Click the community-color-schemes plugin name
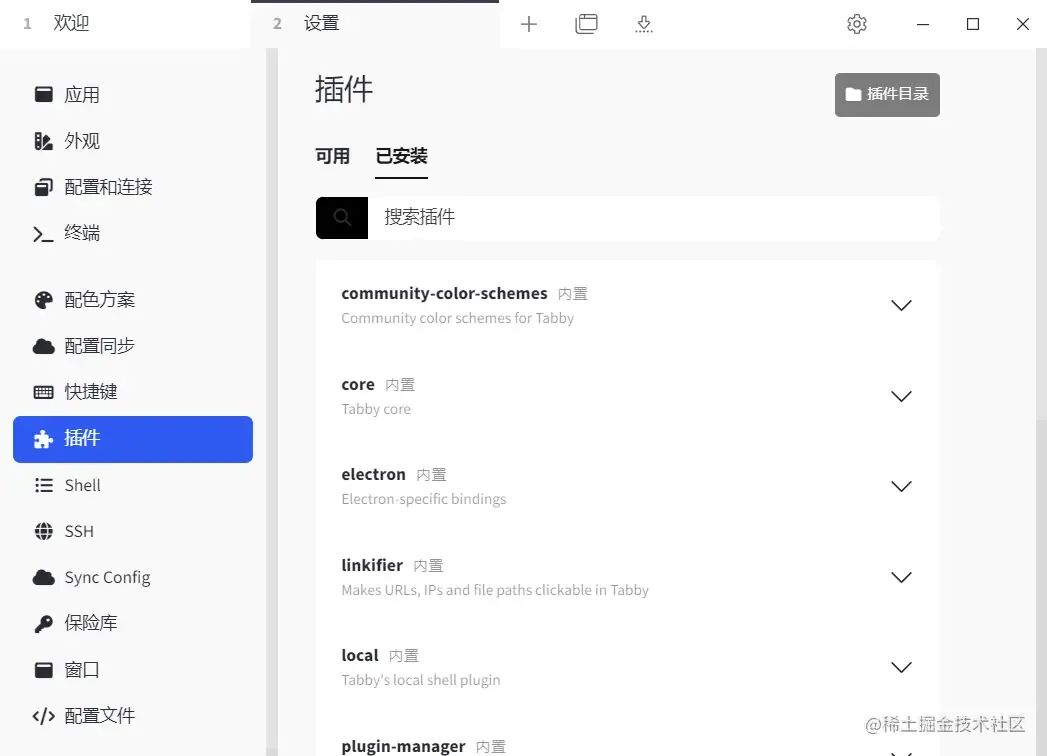This screenshot has width=1047, height=756. click(444, 293)
